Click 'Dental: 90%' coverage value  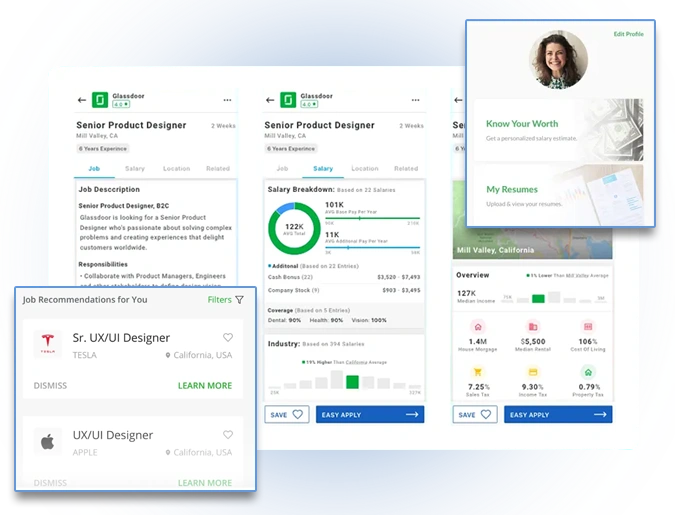[x=284, y=320]
